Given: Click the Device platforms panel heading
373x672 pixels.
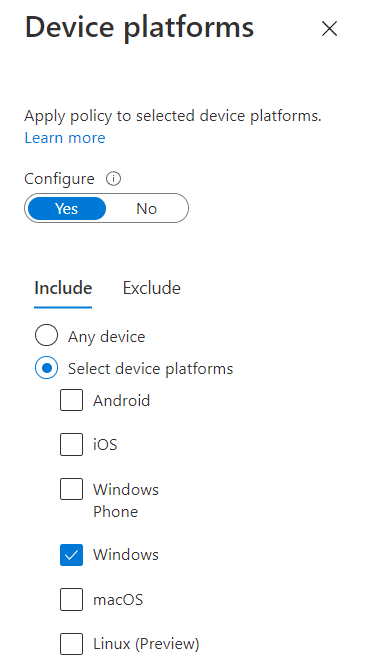Looking at the screenshot, I should click(x=139, y=28).
